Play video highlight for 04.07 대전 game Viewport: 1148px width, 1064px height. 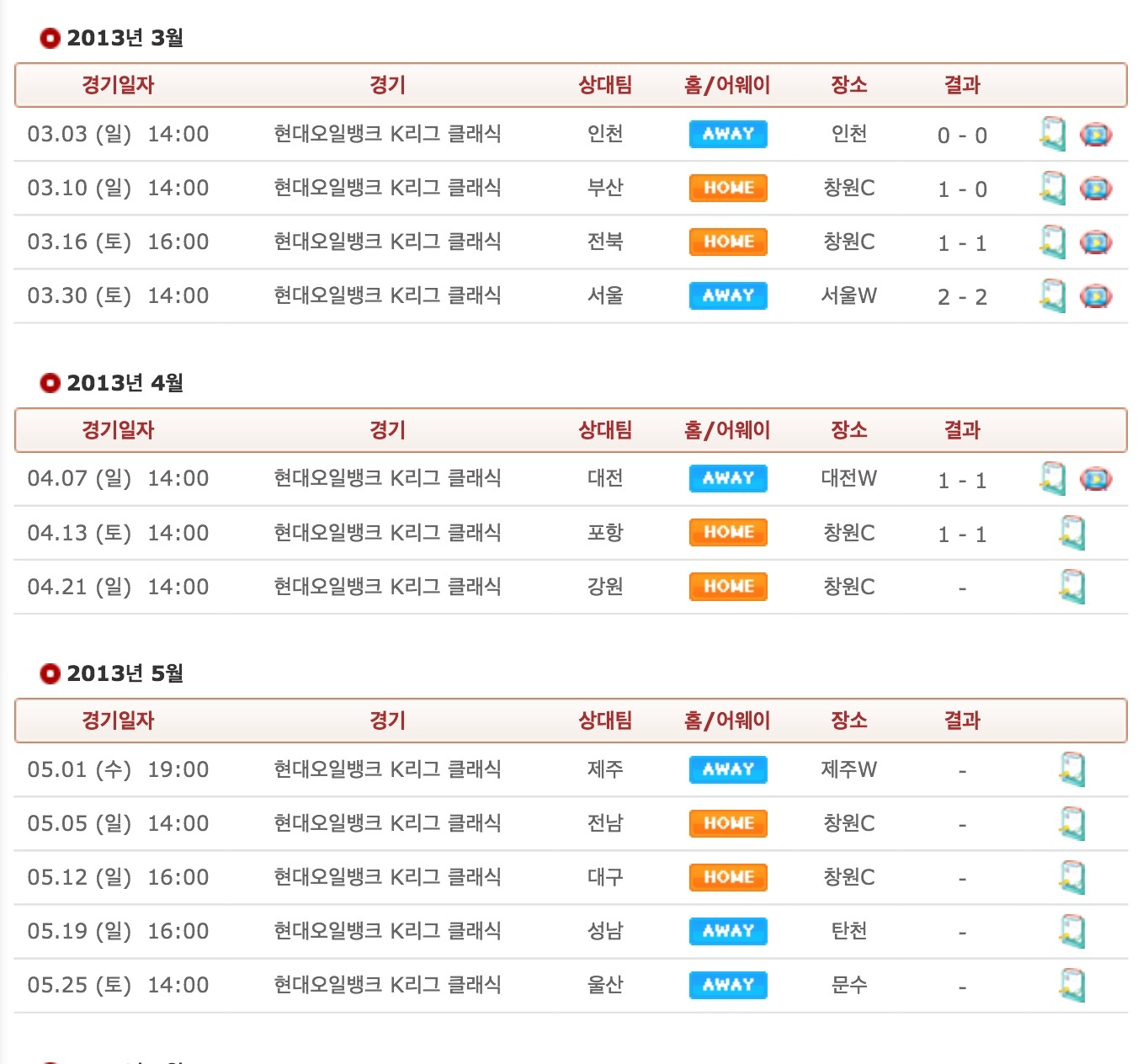[x=1095, y=479]
